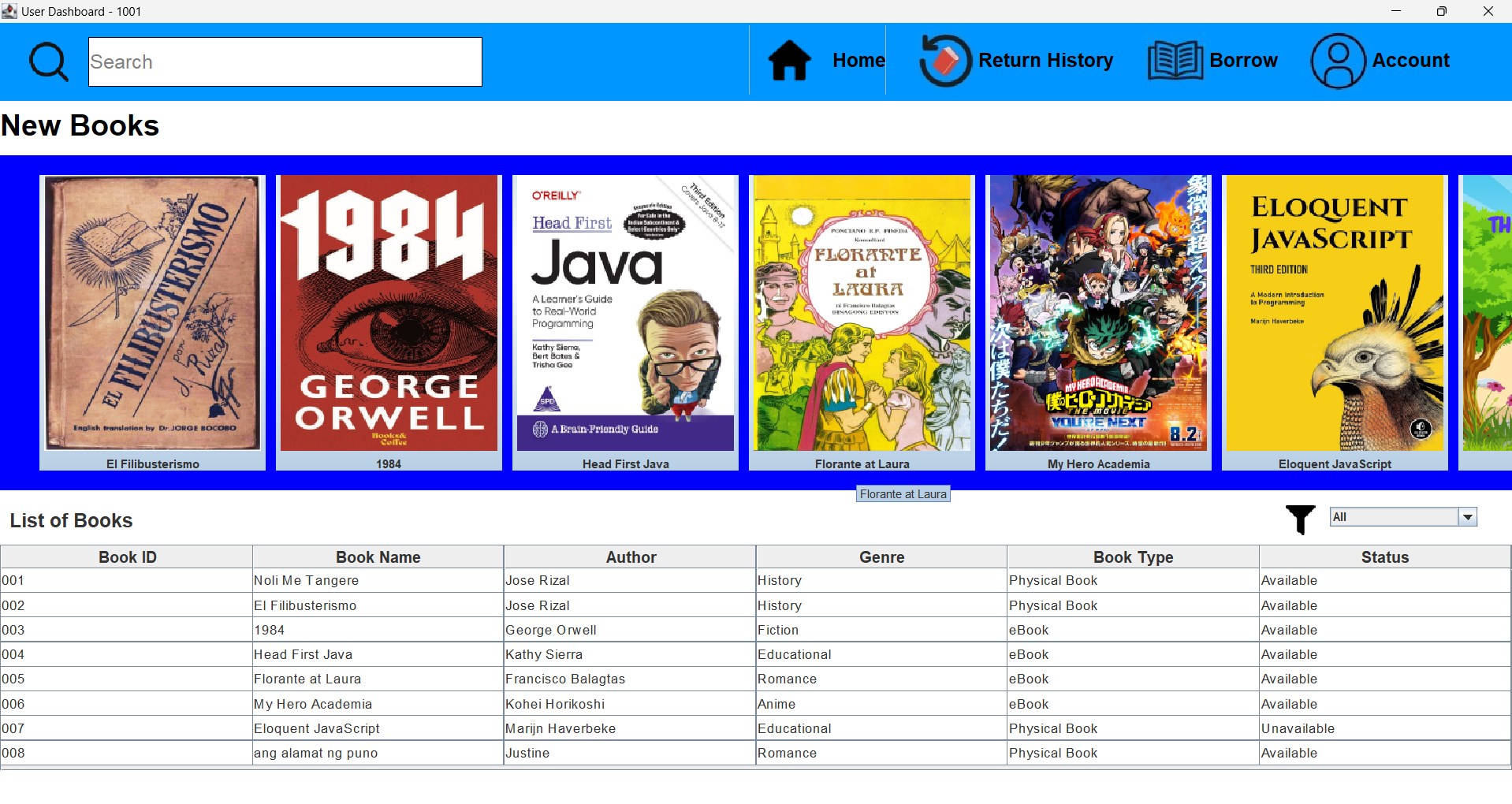The image size is (1512, 804).
Task: Click the Author column header
Action: click(631, 557)
